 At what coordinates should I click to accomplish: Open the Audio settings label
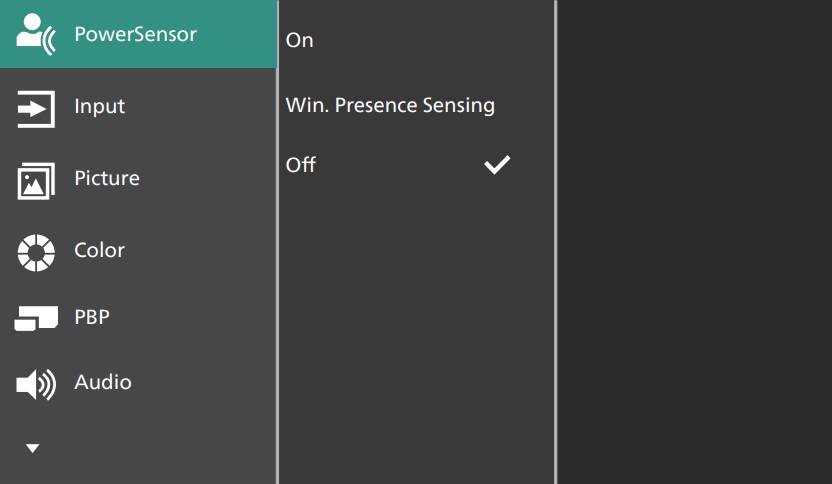click(102, 383)
